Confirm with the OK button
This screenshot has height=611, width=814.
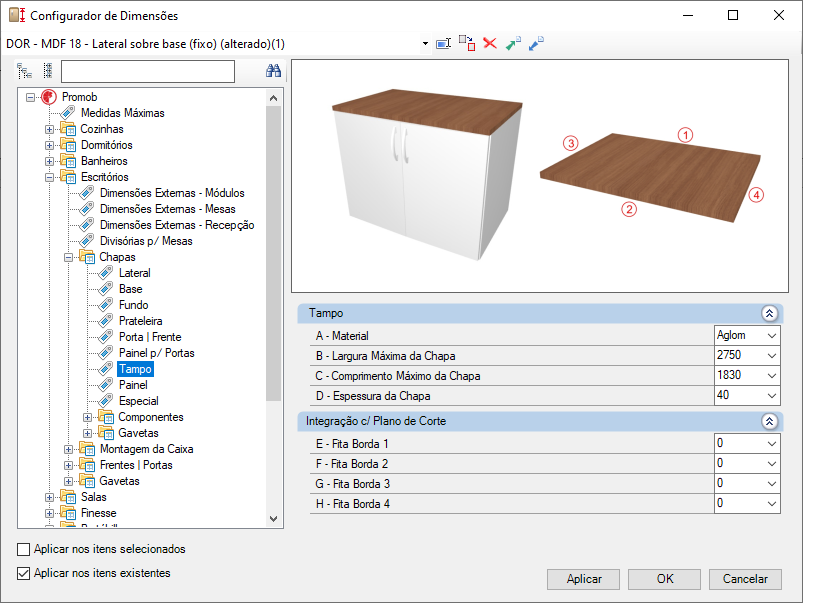tap(664, 579)
